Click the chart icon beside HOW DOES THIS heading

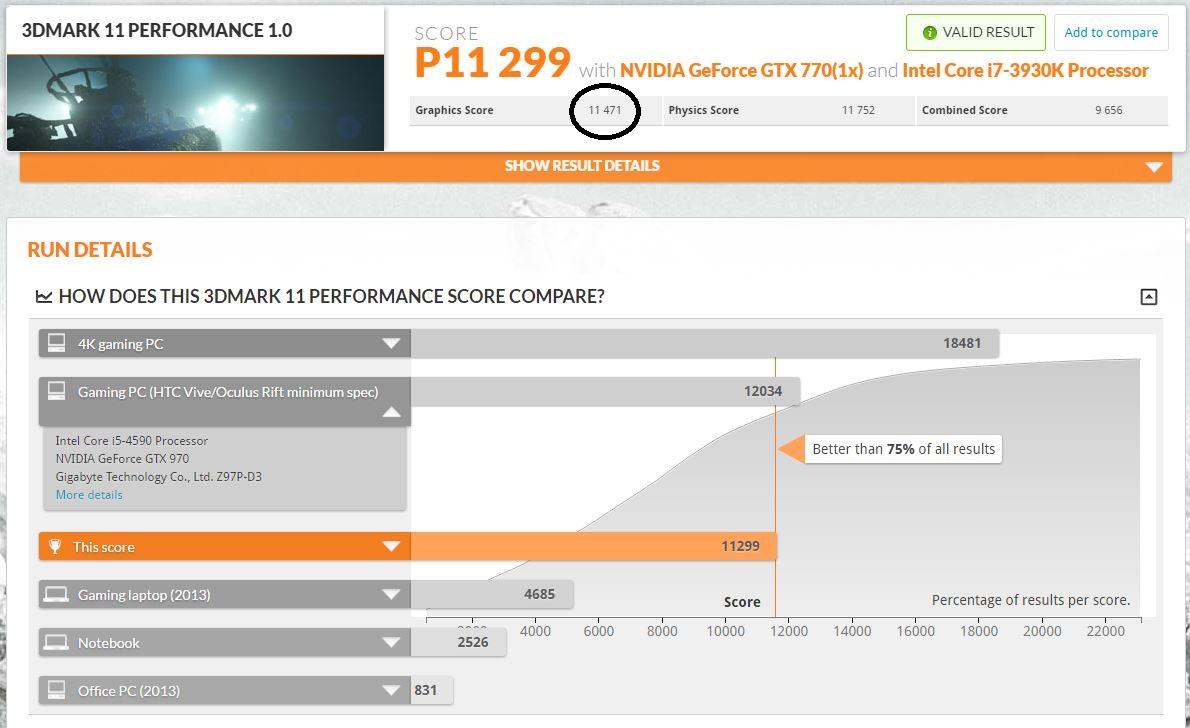click(x=44, y=297)
